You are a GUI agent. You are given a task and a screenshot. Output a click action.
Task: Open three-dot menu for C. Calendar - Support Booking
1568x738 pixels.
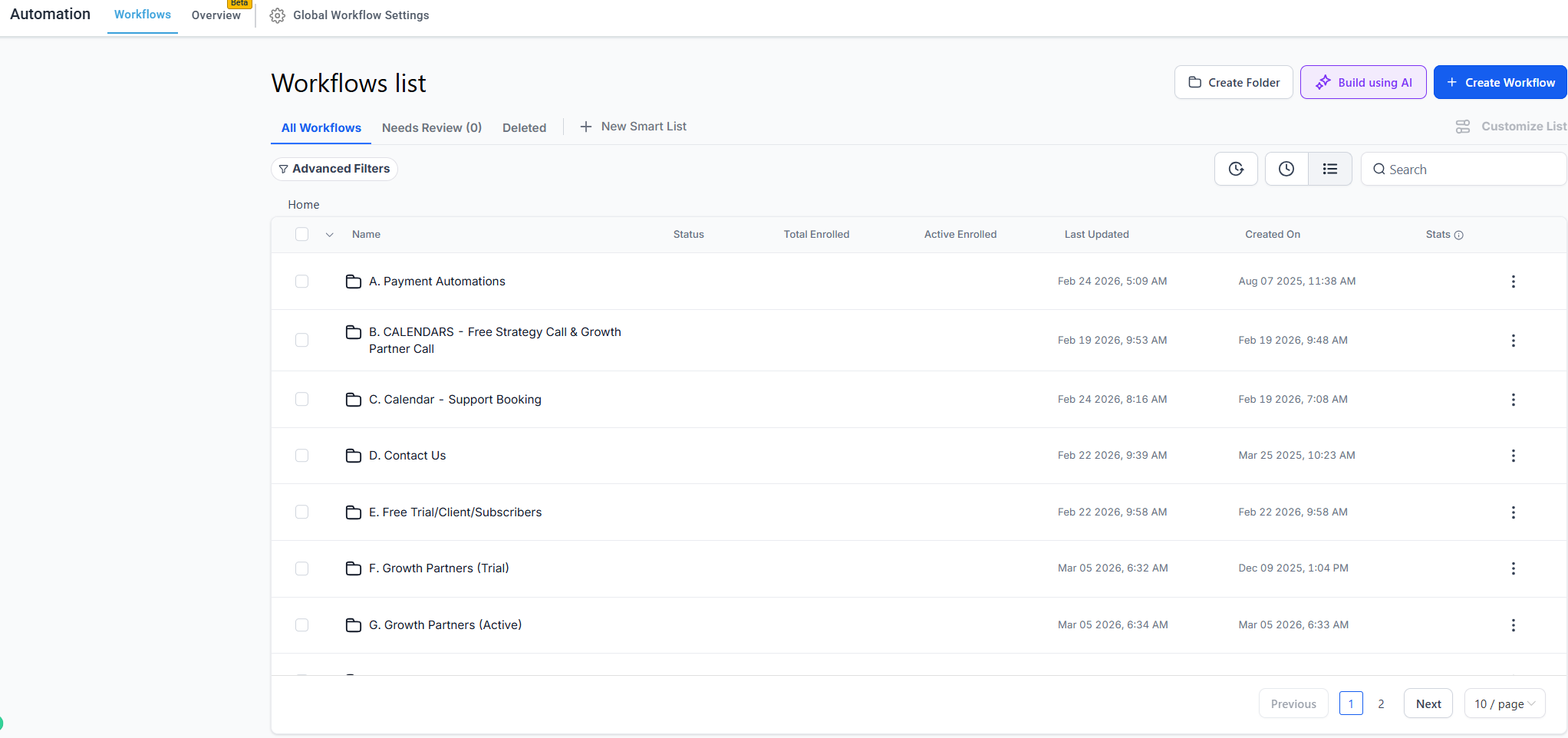[1513, 400]
